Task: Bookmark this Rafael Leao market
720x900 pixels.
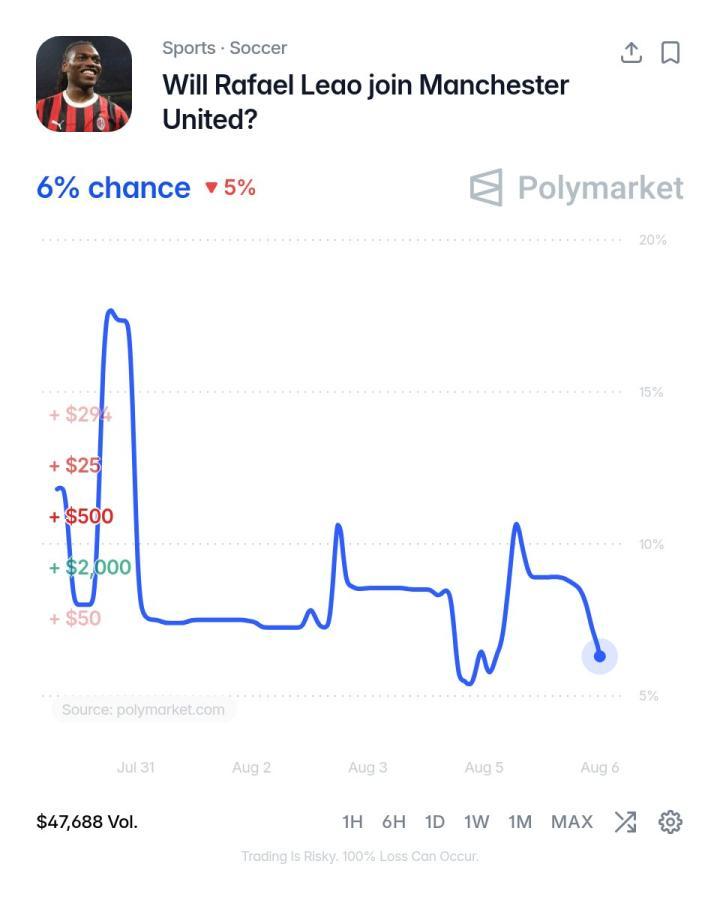Action: point(670,52)
